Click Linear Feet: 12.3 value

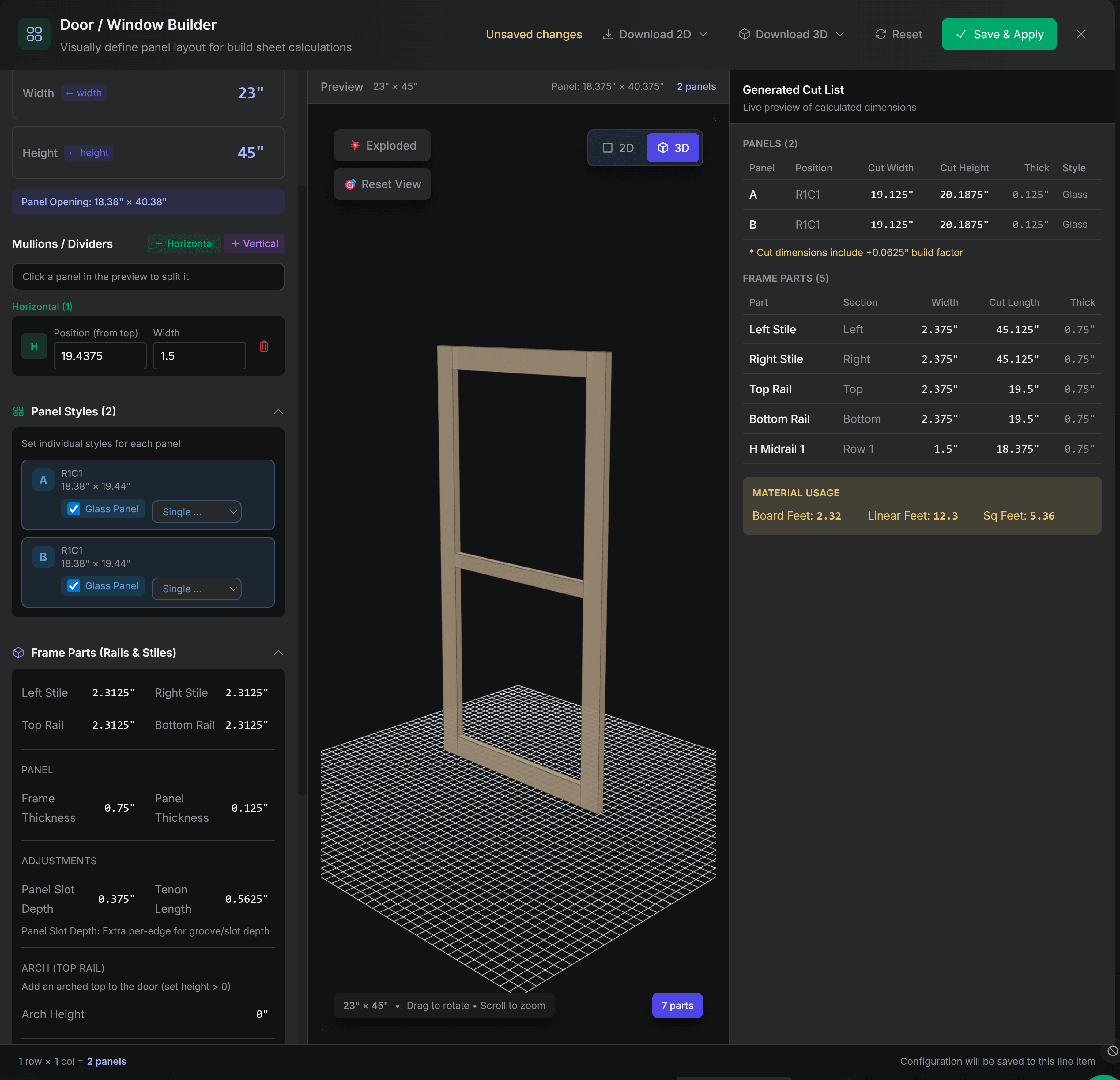(x=913, y=516)
